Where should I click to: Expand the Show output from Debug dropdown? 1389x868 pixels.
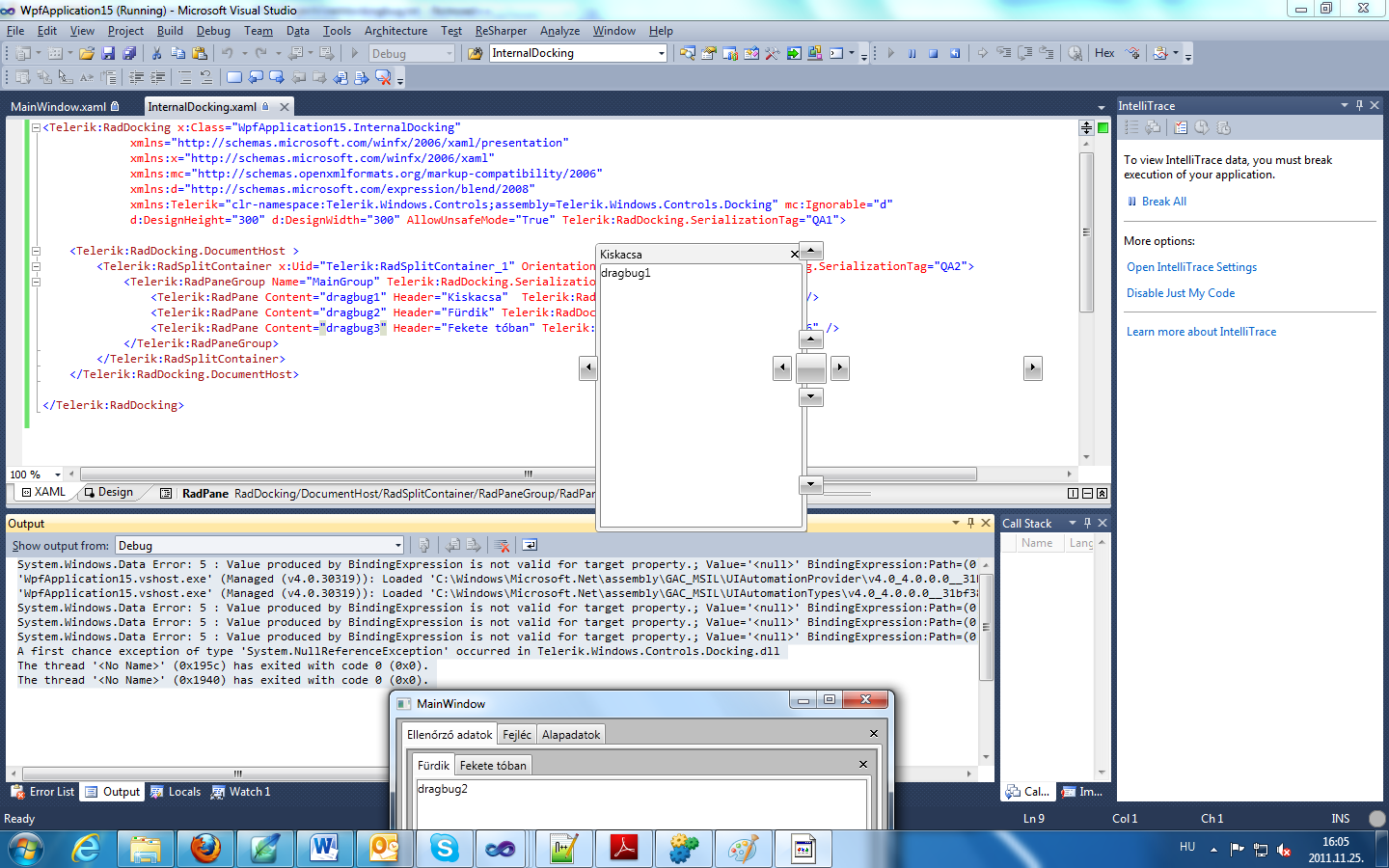click(x=397, y=546)
